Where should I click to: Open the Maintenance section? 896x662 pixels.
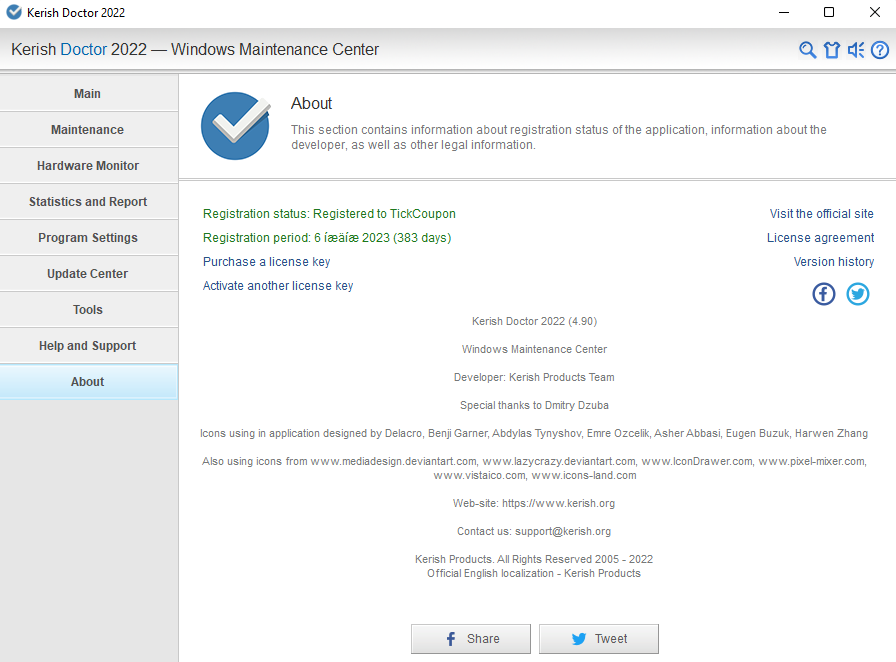89,129
